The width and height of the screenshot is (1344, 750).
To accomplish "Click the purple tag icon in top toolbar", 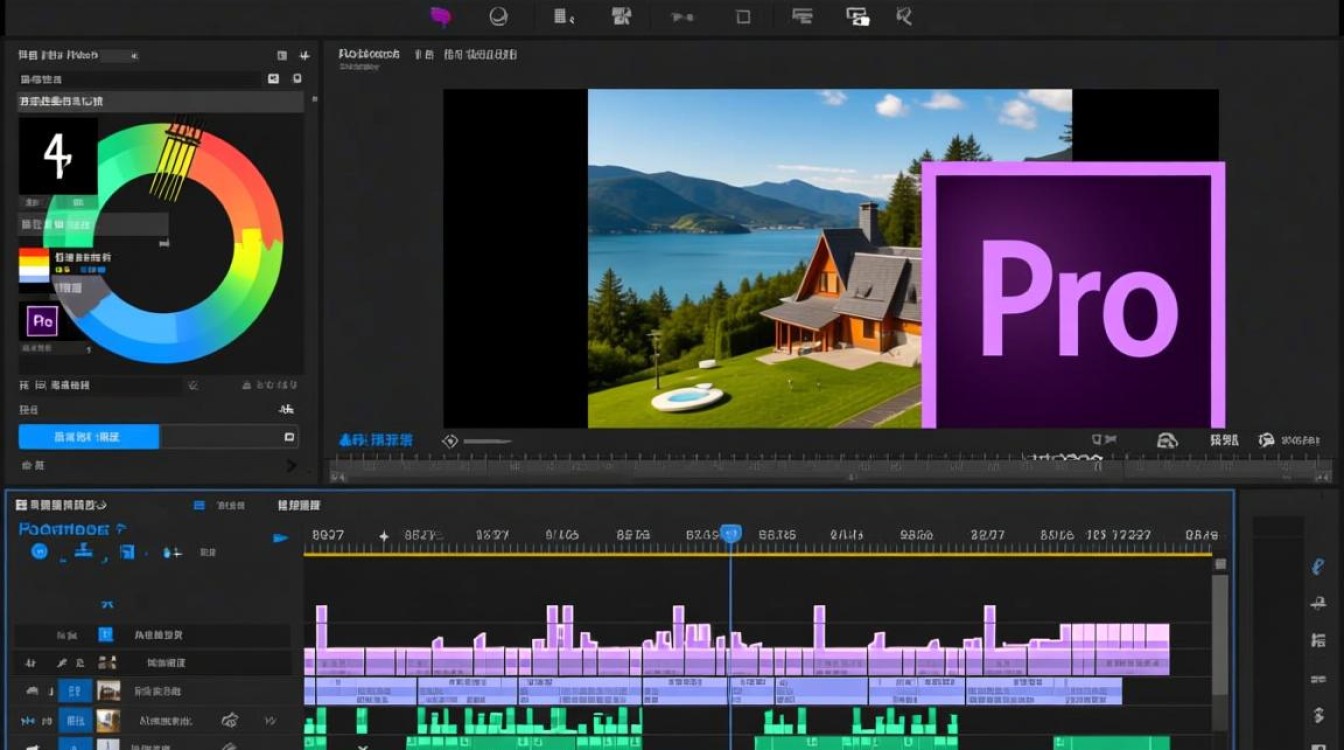I will click(x=440, y=16).
